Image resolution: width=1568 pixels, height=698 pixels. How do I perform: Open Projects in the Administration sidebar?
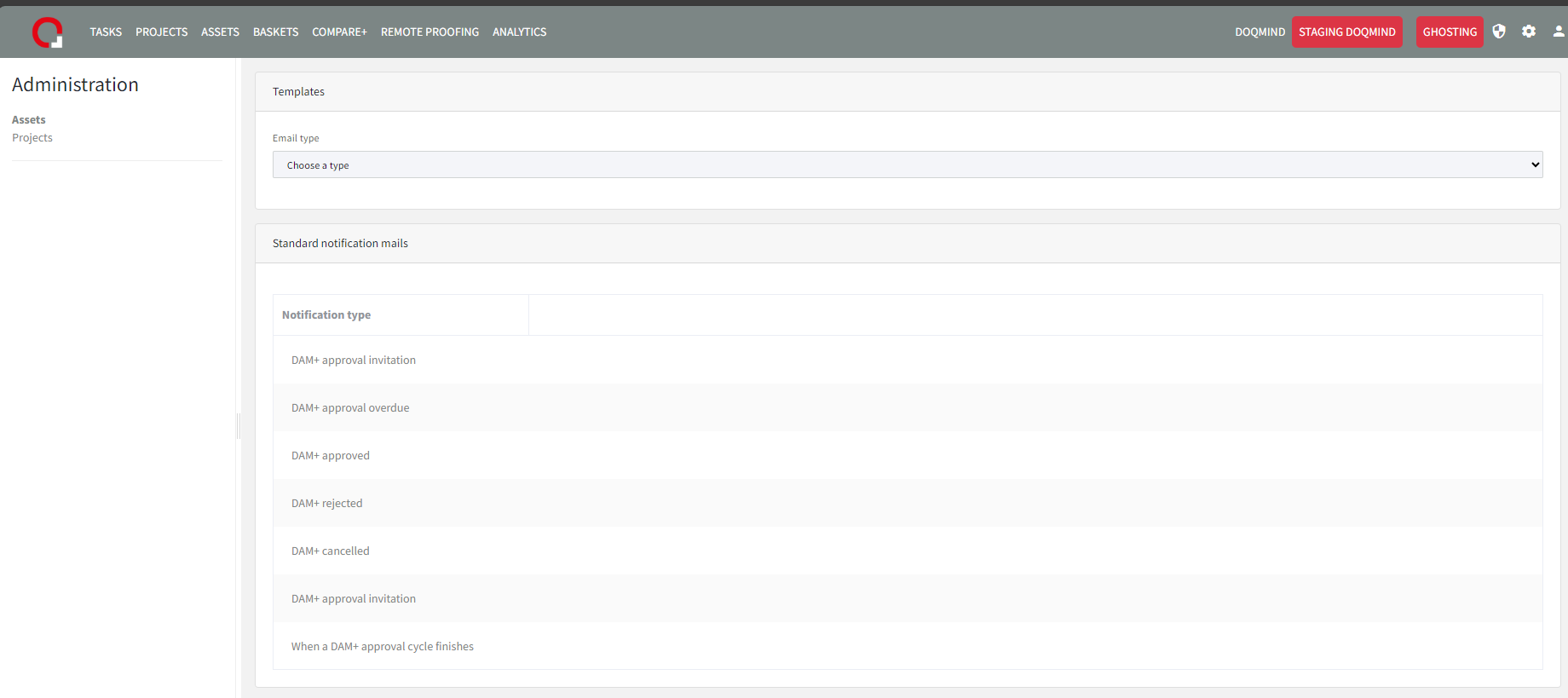point(32,138)
